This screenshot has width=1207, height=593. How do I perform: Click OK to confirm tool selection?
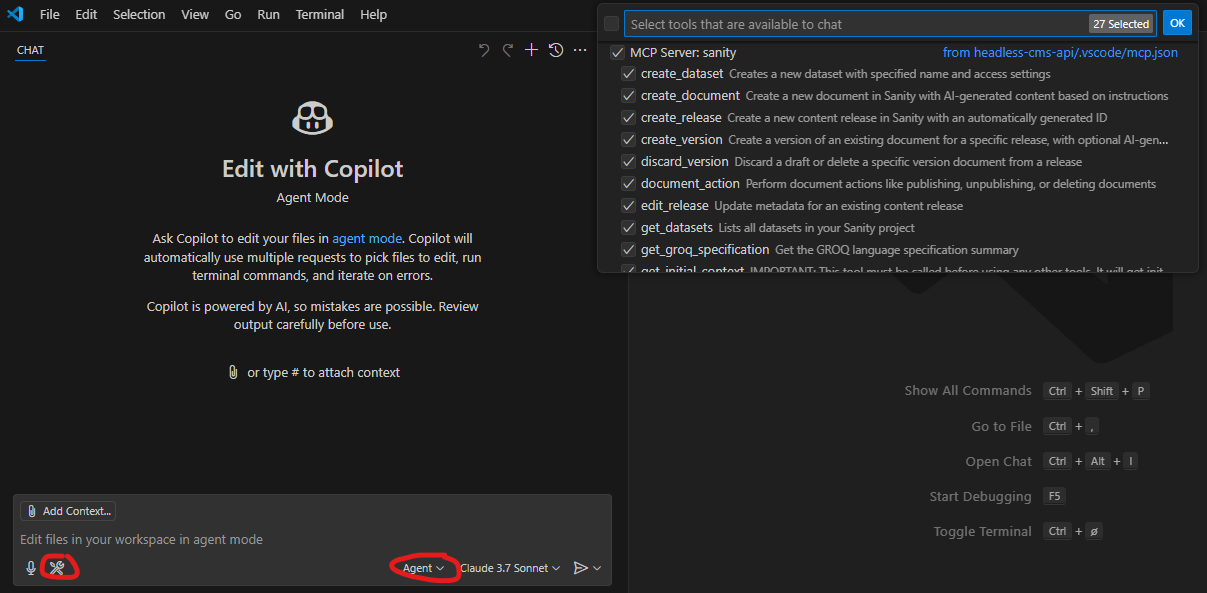pyautogui.click(x=1177, y=22)
